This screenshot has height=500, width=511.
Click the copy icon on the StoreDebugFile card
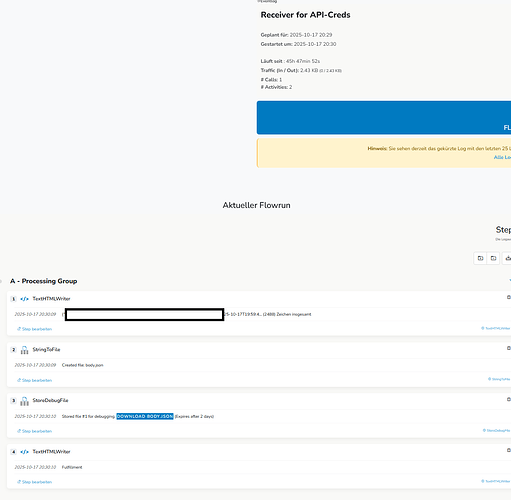509,399
